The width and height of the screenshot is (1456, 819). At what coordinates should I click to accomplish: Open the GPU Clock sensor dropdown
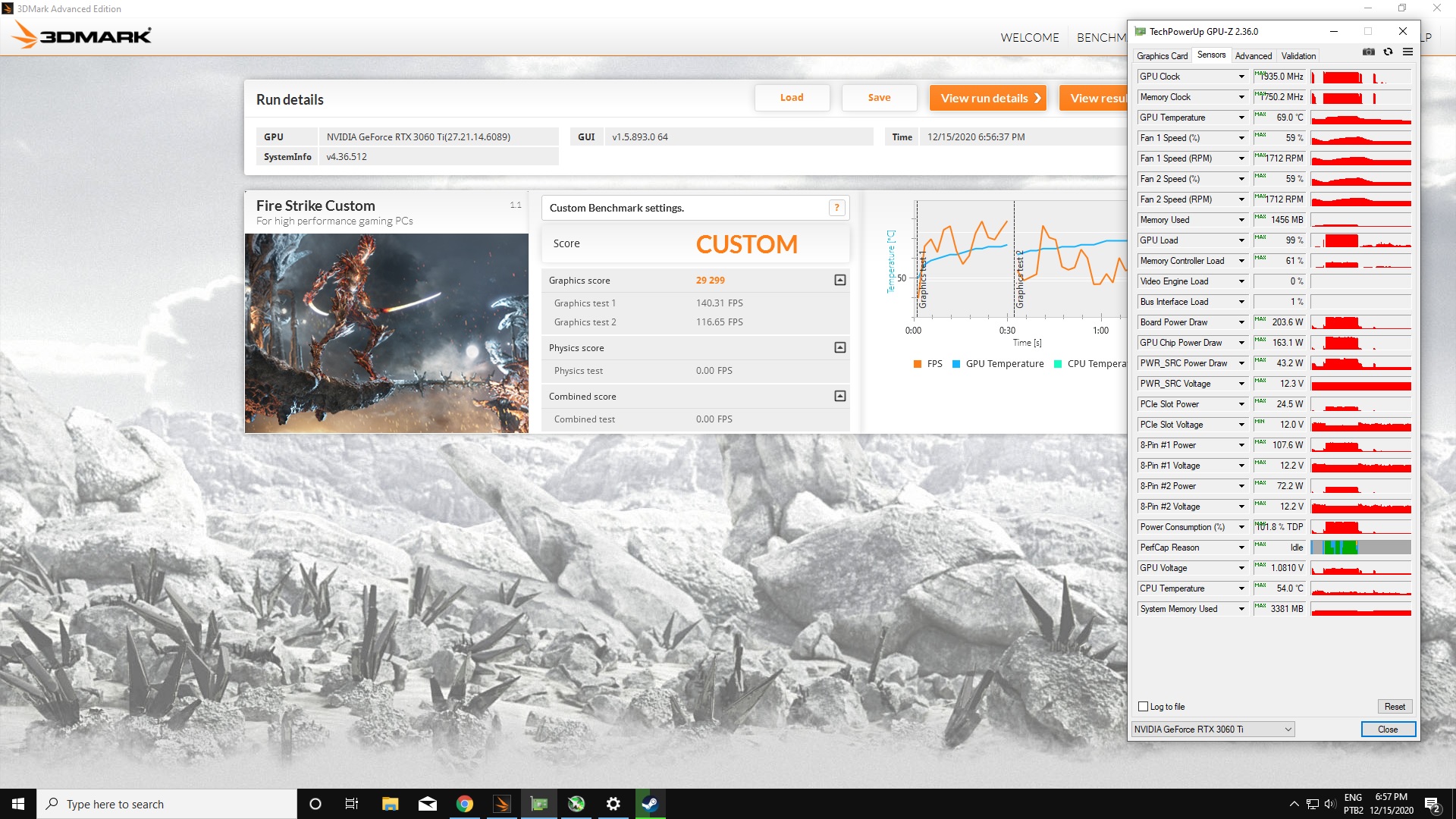pyautogui.click(x=1241, y=77)
